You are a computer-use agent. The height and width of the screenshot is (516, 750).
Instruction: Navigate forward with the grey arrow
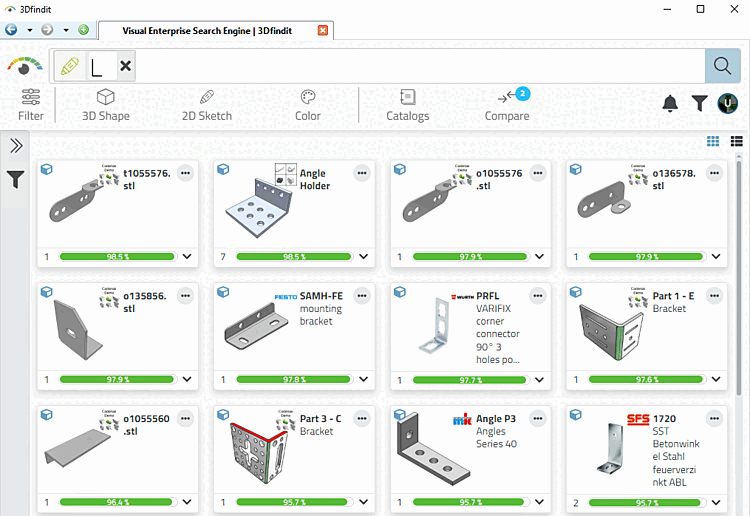47,30
